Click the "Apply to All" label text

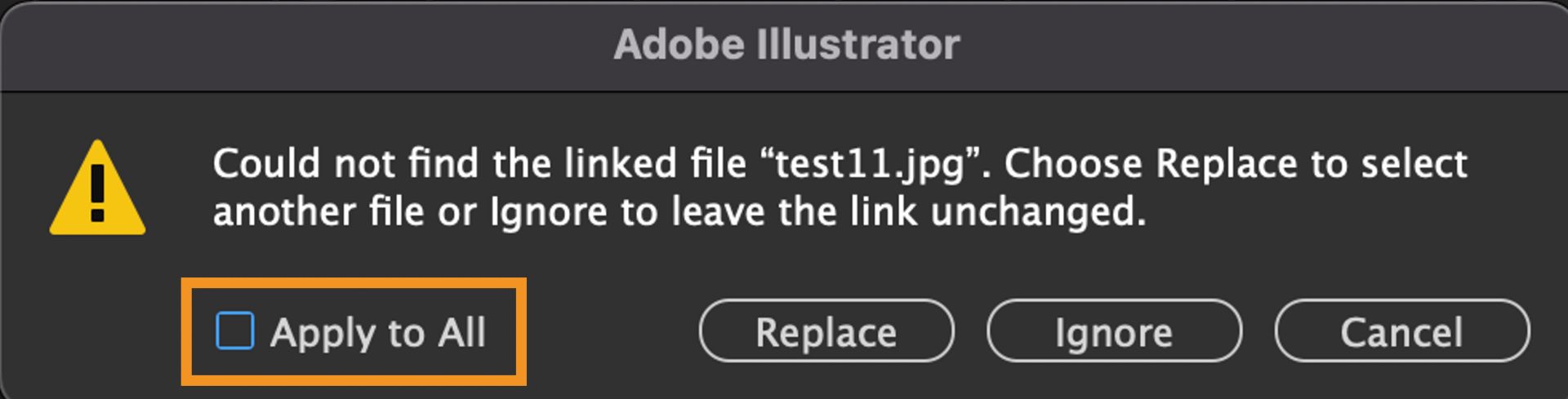(x=378, y=333)
